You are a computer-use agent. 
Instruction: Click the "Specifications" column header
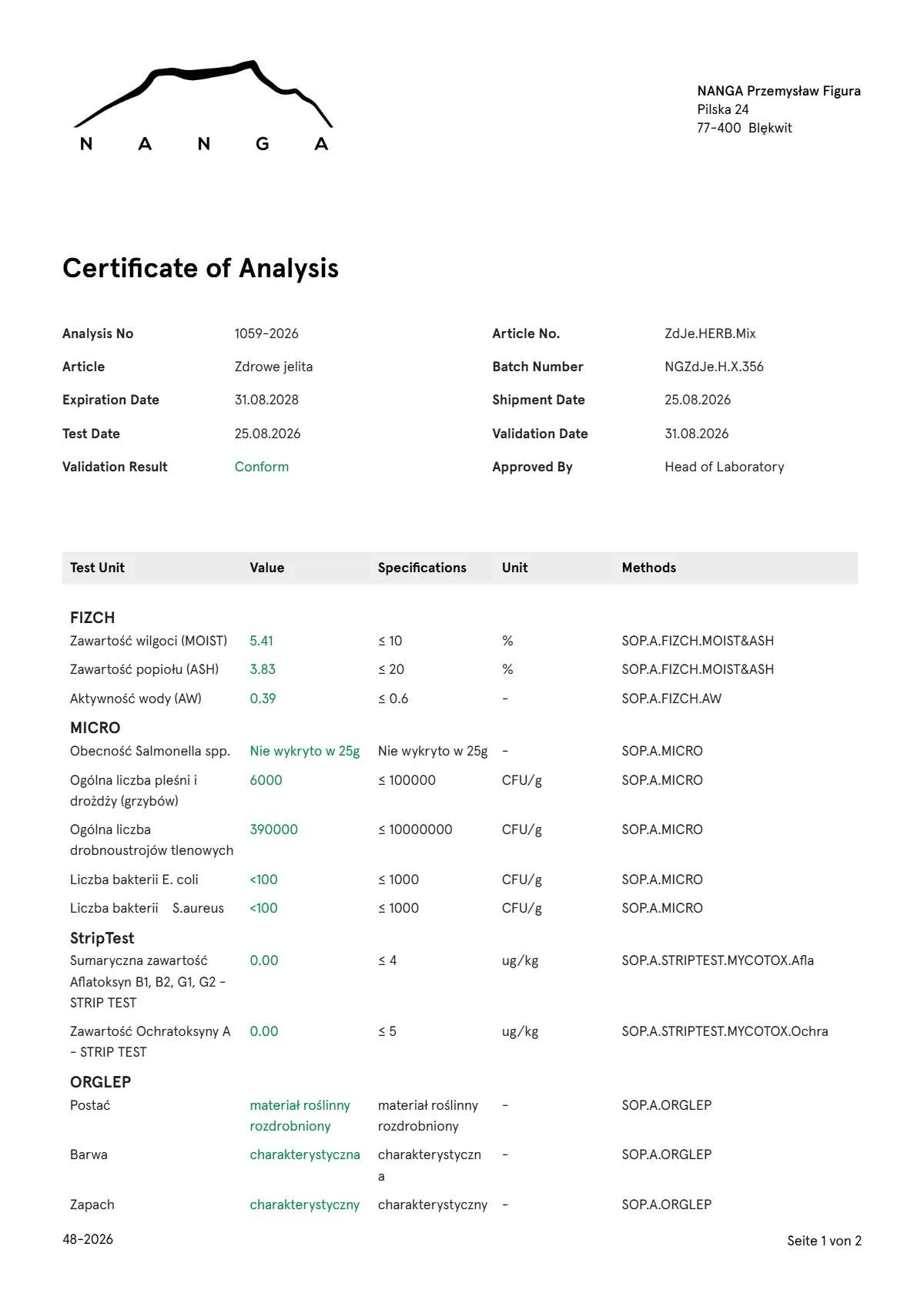pos(422,568)
